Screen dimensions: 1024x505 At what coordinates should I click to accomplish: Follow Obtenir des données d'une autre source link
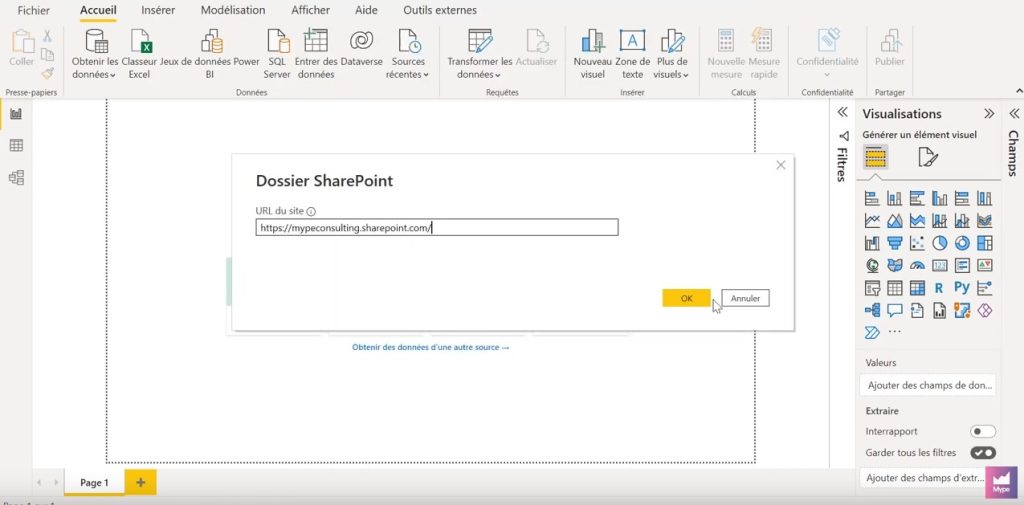[430, 348]
